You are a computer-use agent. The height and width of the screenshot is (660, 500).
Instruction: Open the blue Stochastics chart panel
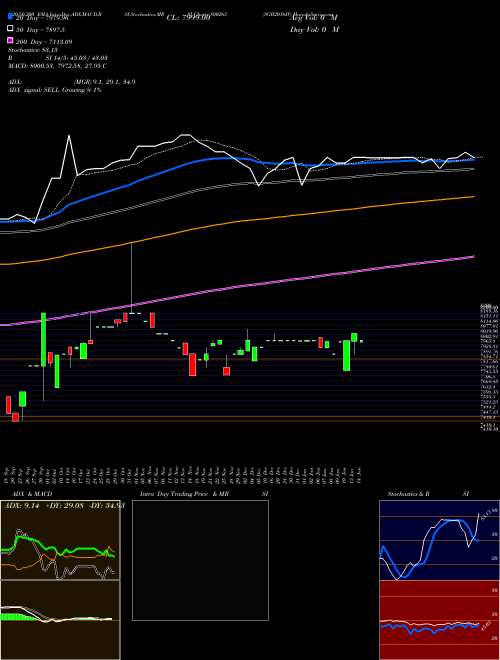click(x=439, y=540)
